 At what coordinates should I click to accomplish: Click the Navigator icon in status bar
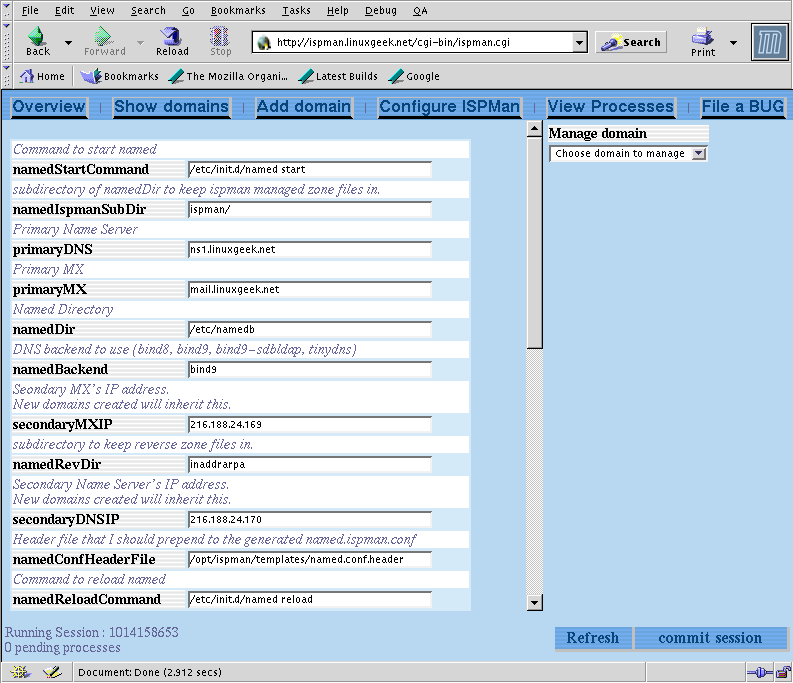point(20,672)
